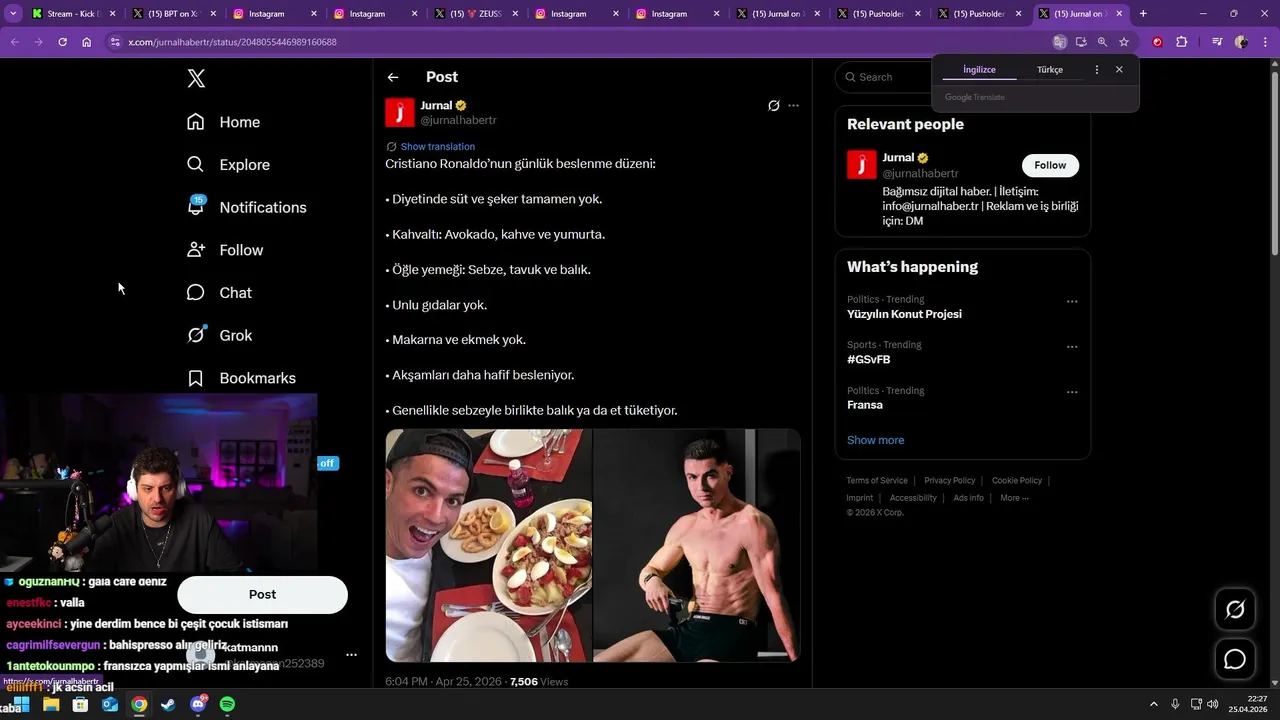Open the shirtless Ronaldo photo
This screenshot has height=720, width=1280.
click(x=697, y=545)
